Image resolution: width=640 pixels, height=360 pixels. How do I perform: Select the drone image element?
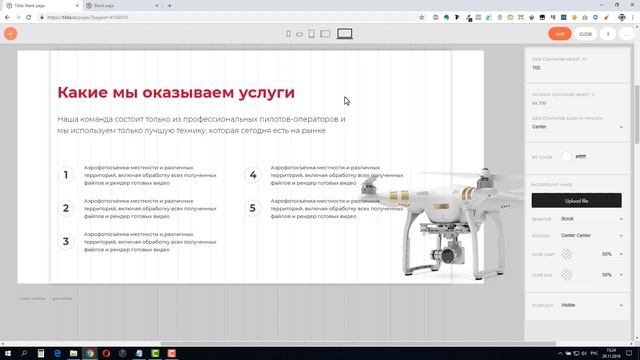click(443, 224)
